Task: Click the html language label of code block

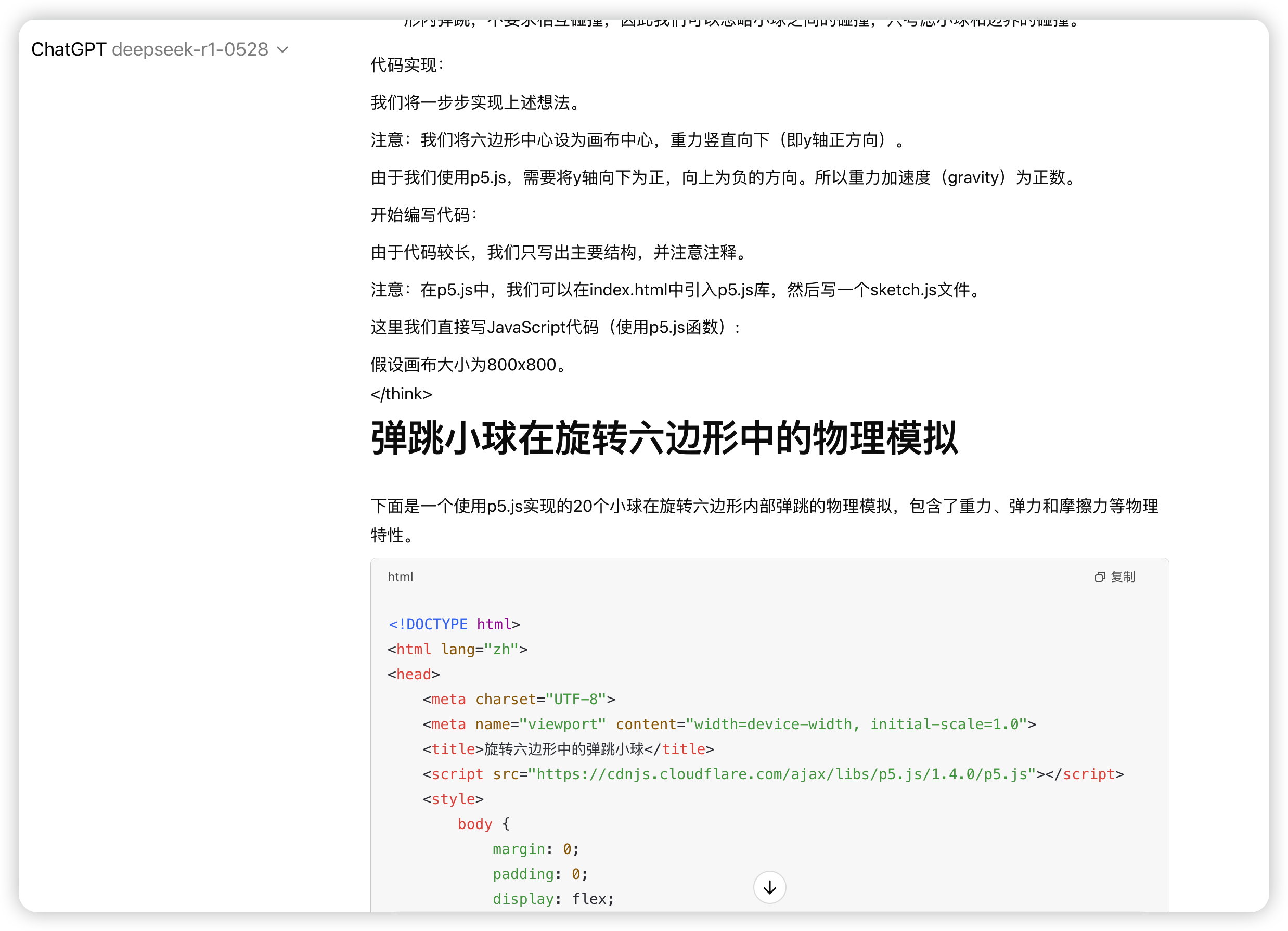Action: pyautogui.click(x=400, y=577)
